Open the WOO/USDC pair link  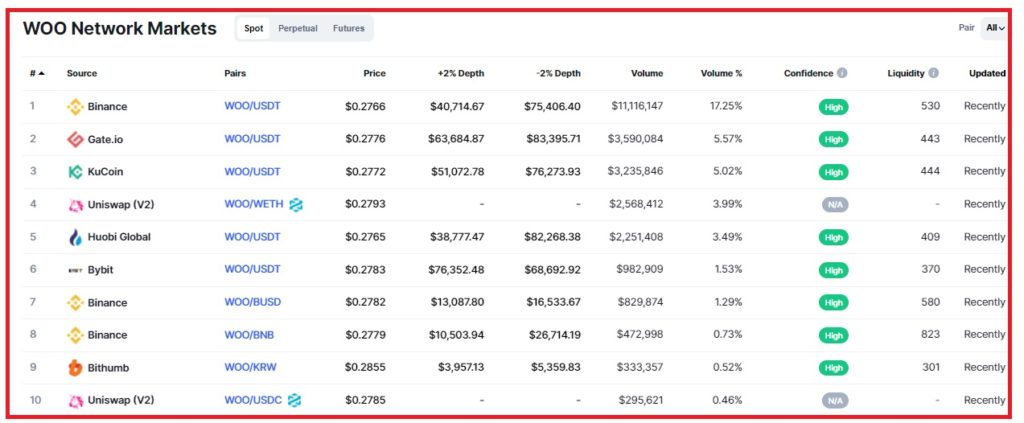[x=253, y=400]
